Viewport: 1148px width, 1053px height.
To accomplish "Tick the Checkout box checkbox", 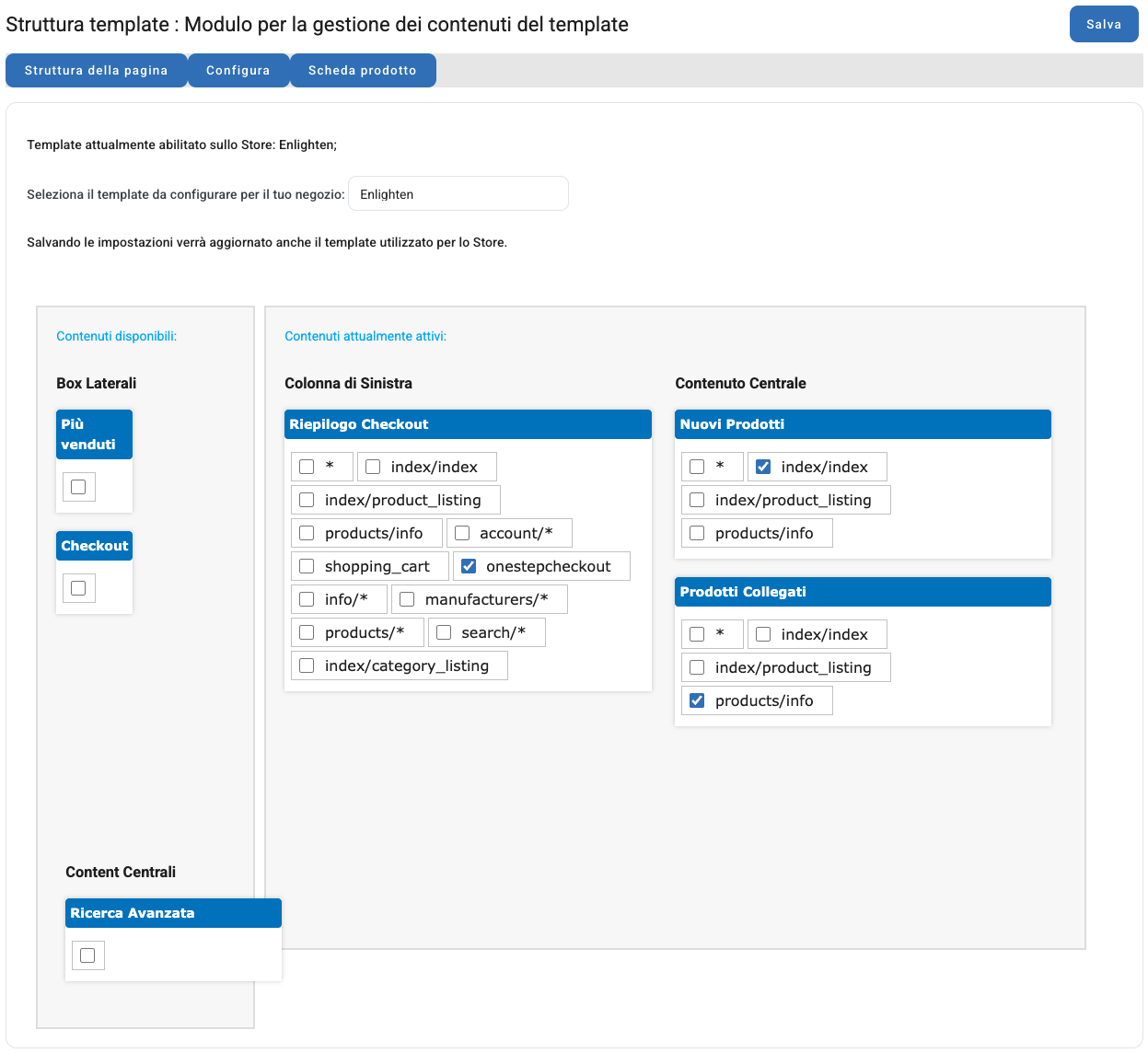I will pyautogui.click(x=78, y=588).
